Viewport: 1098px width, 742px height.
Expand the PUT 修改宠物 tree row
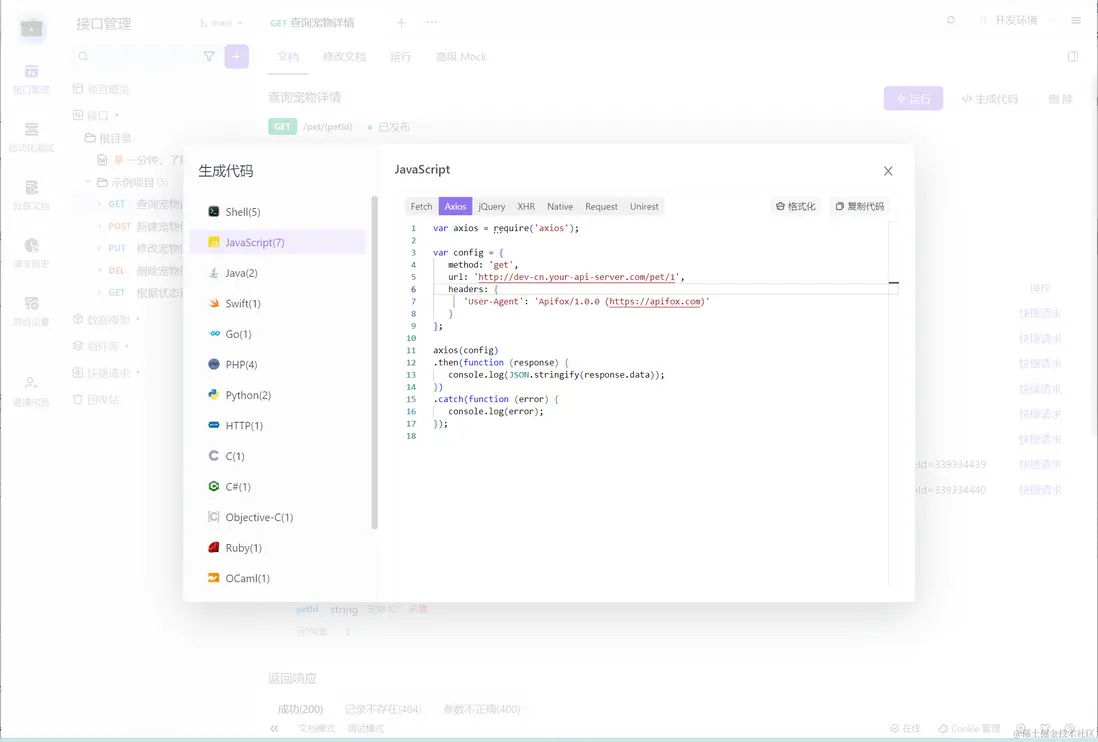(99, 248)
